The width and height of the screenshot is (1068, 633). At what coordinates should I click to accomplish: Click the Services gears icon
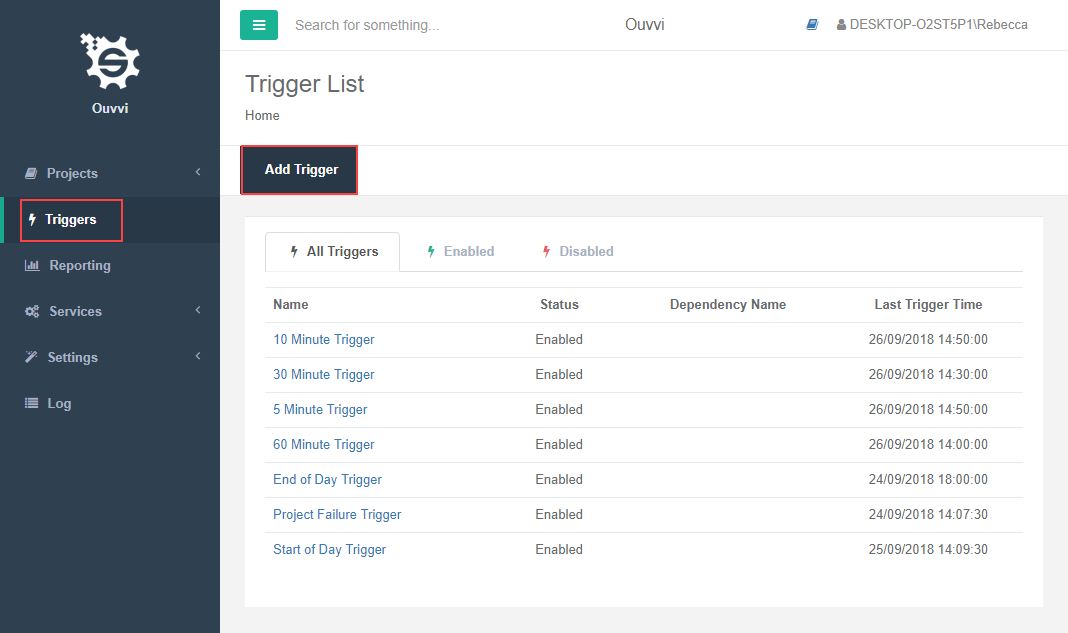click(32, 311)
